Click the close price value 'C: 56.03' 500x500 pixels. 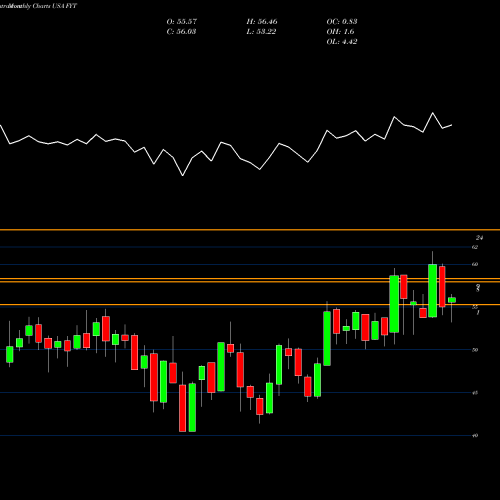[x=181, y=32]
